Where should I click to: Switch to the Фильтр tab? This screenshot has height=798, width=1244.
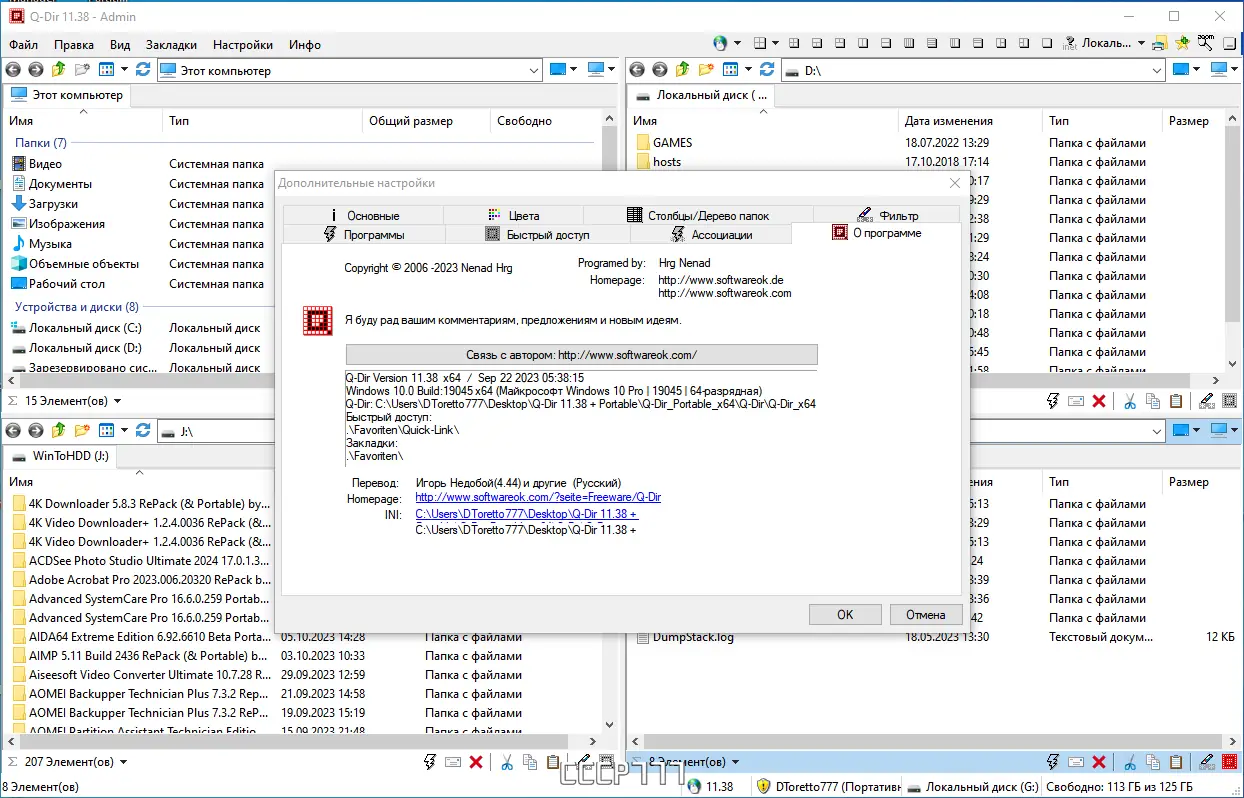pyautogui.click(x=886, y=215)
